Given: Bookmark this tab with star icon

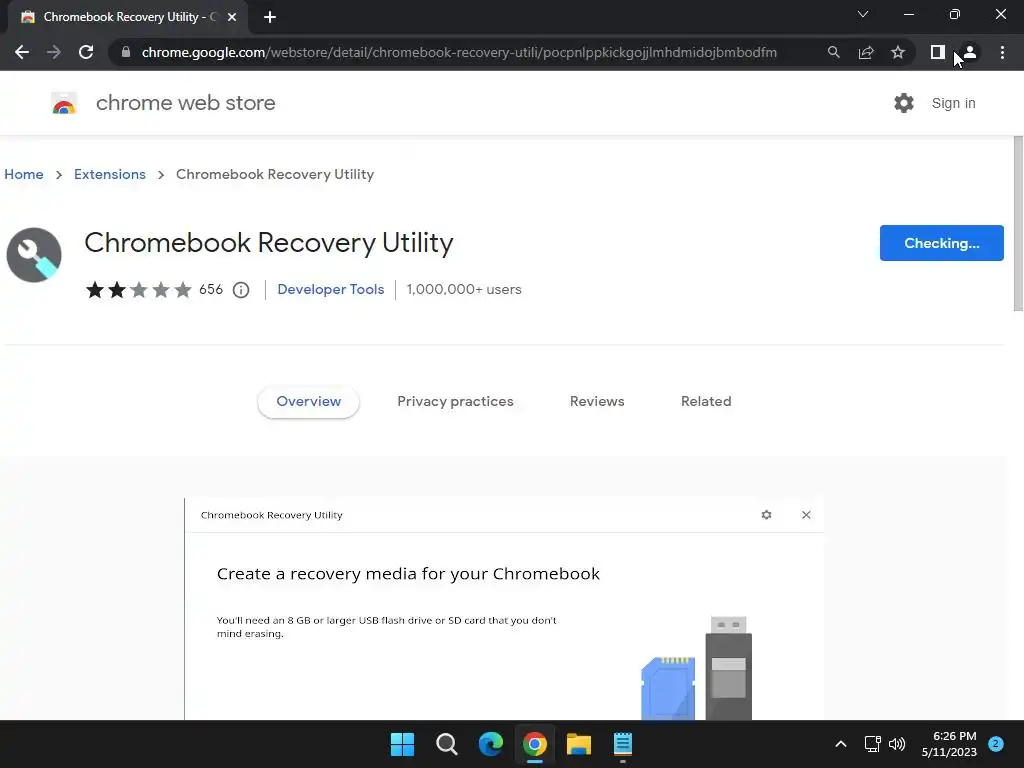Looking at the screenshot, I should pyautogui.click(x=898, y=52).
